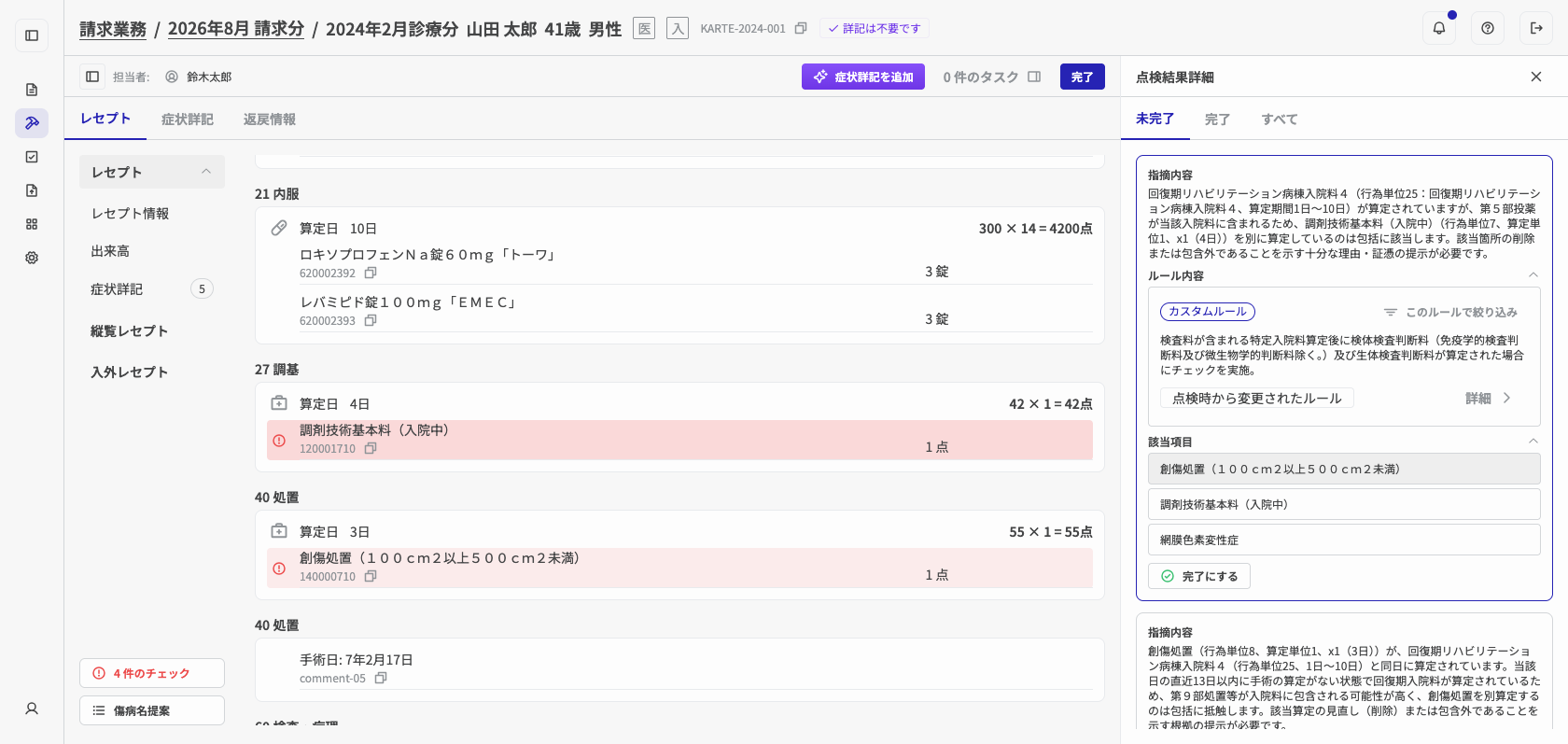Collapse the ルール内容 section
This screenshot has height=744, width=1568.
(x=1533, y=275)
